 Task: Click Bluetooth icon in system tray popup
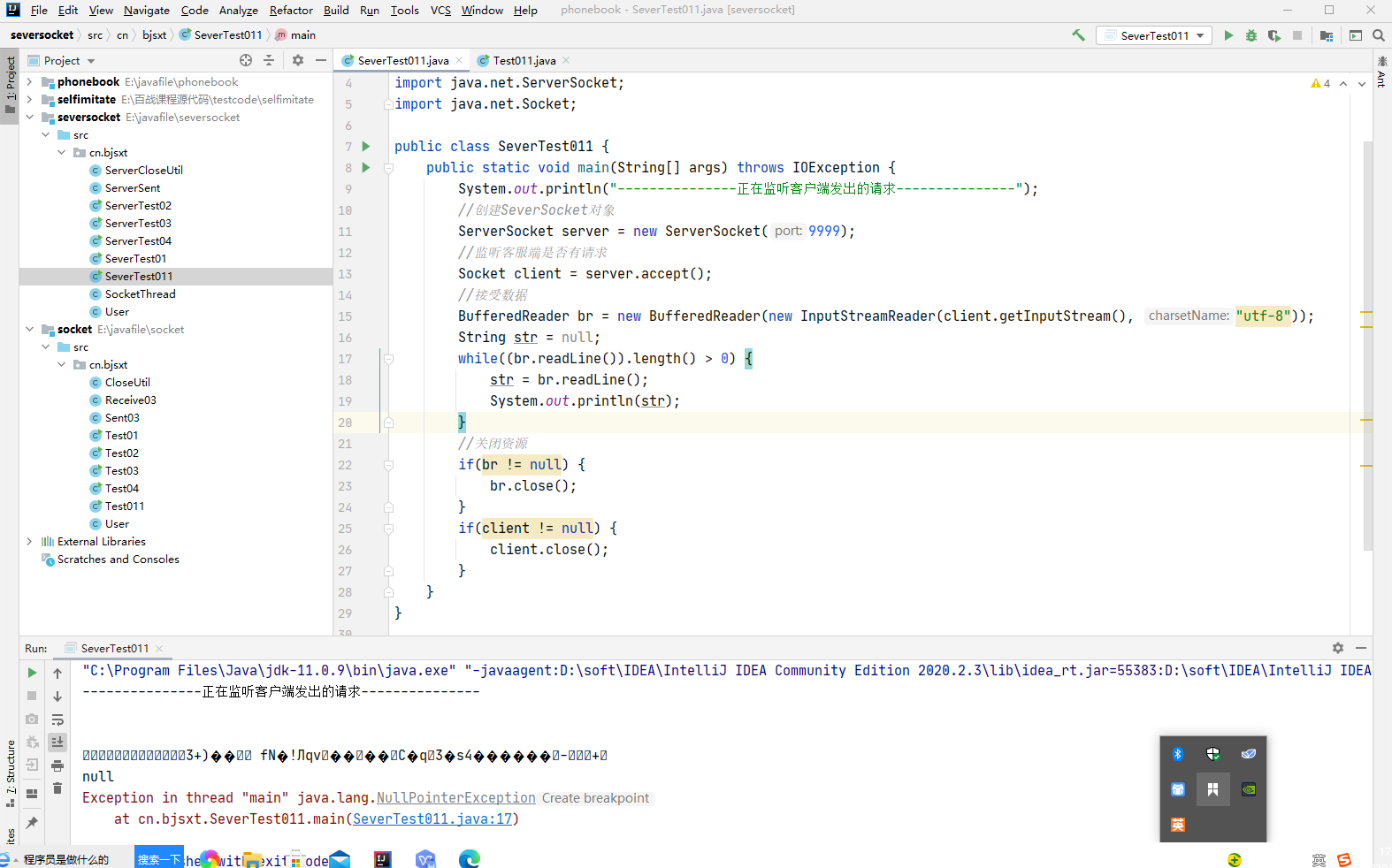pyautogui.click(x=1177, y=754)
